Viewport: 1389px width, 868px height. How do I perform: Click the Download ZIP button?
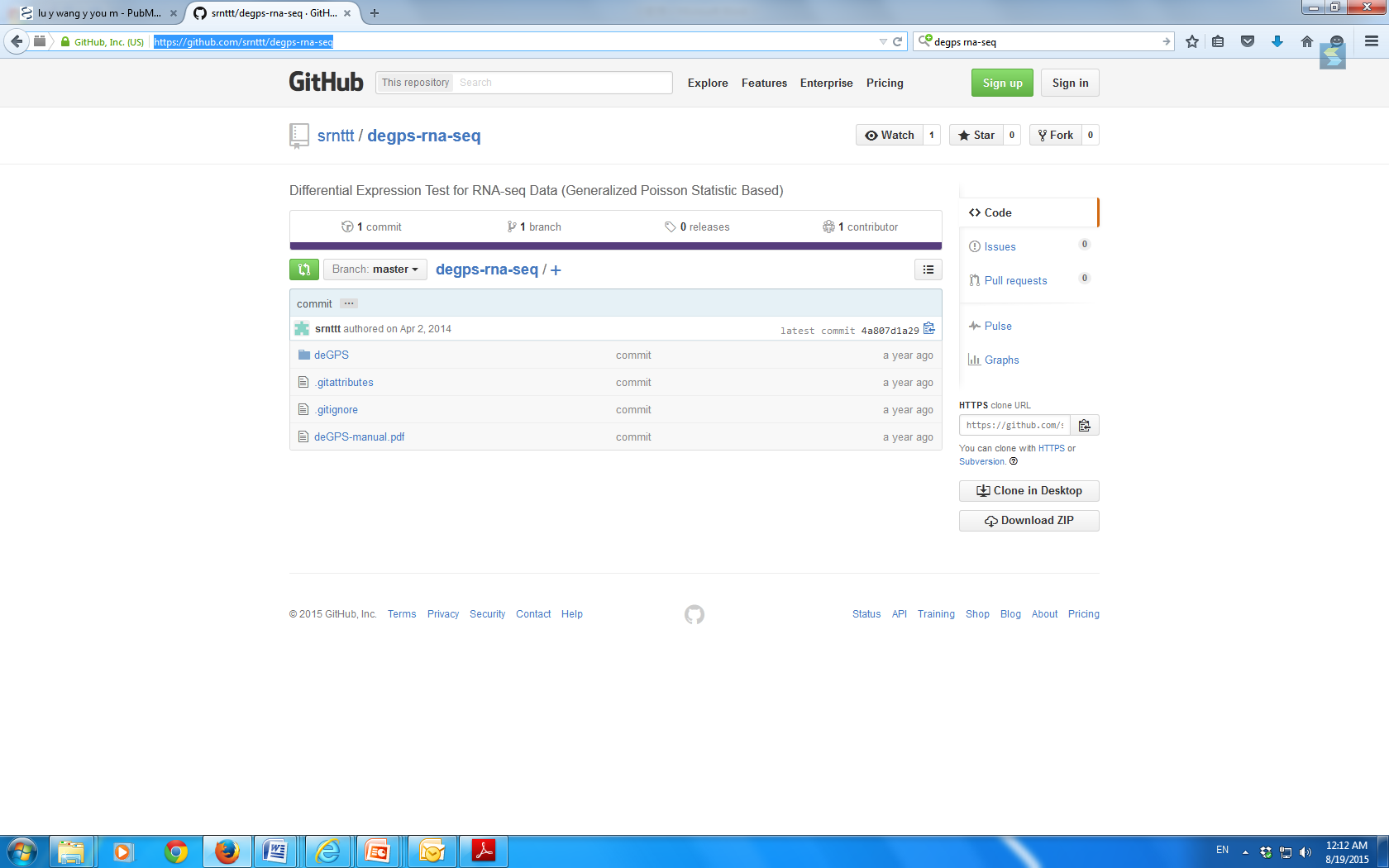coord(1029,521)
